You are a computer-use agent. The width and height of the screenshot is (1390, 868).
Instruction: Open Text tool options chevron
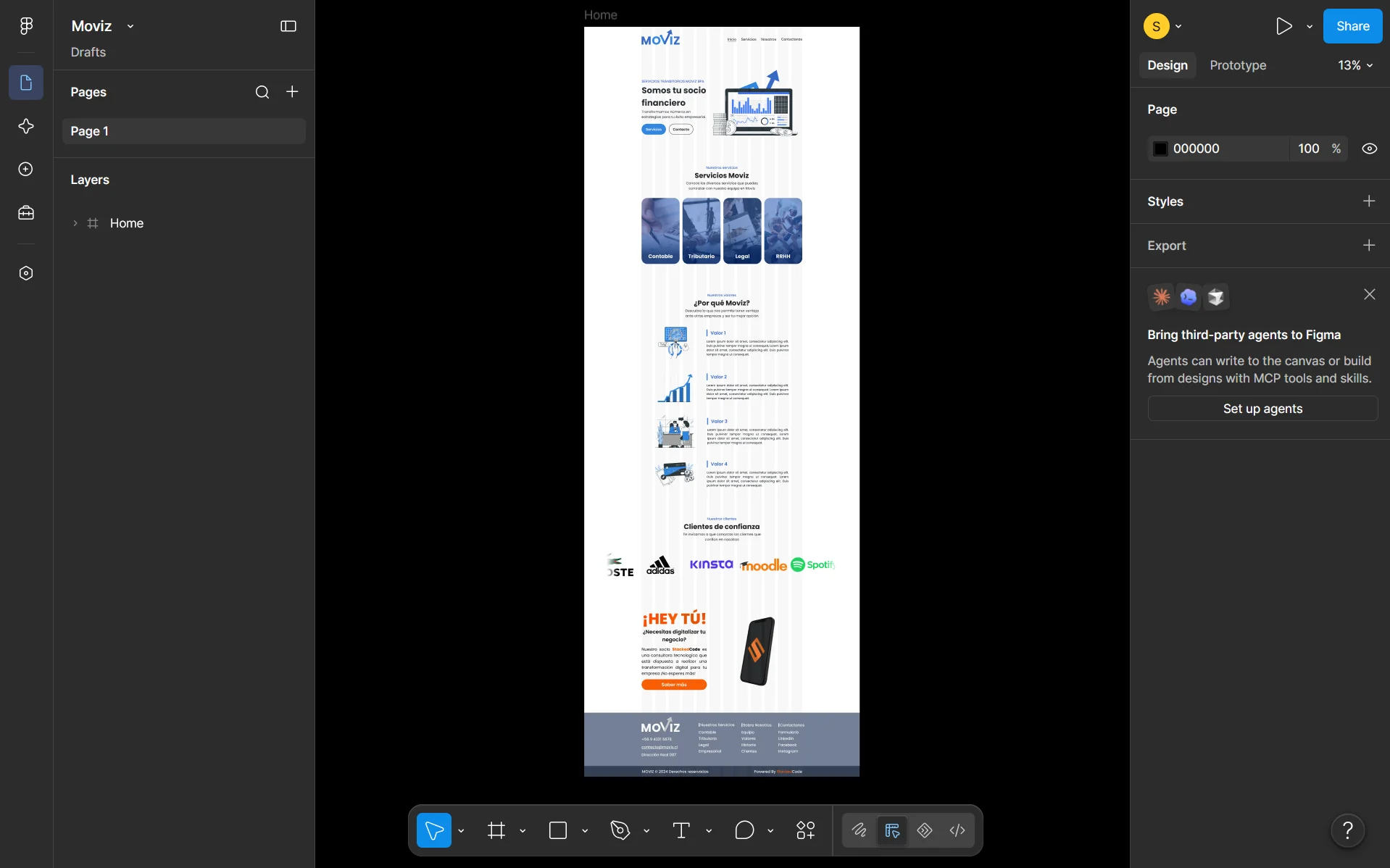tap(709, 831)
